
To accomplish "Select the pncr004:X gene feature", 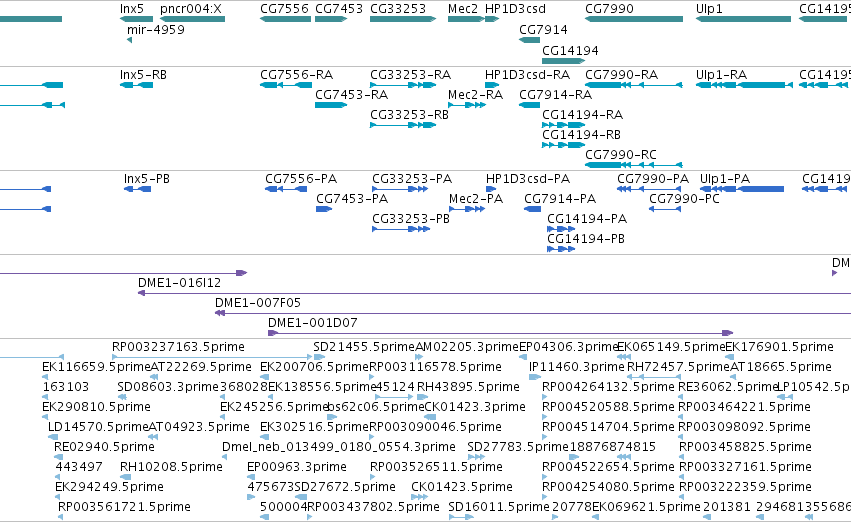I will coord(192,19).
